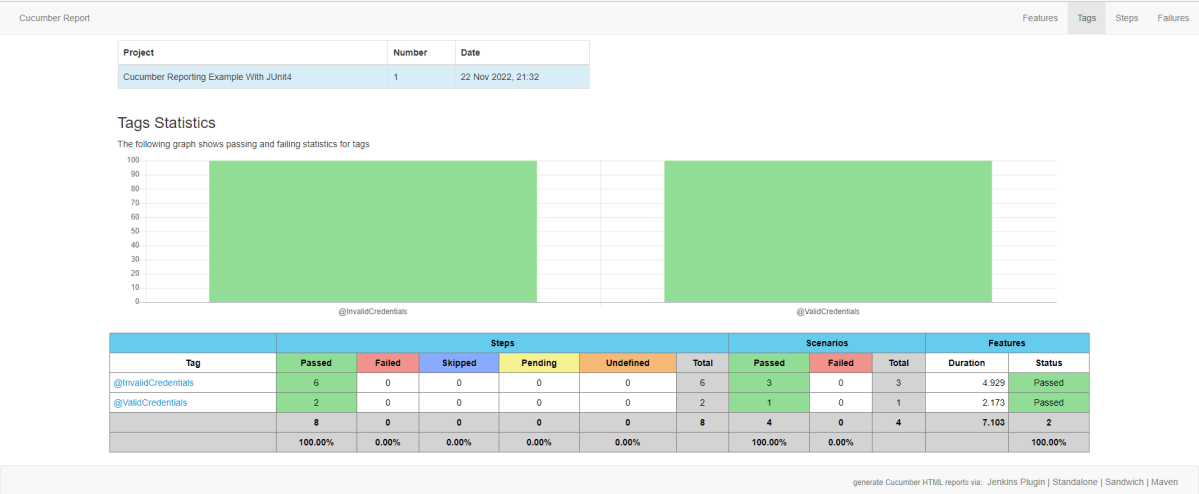This screenshot has width=1199, height=494.
Task: Switch to the Steps tab
Action: [x=1126, y=18]
